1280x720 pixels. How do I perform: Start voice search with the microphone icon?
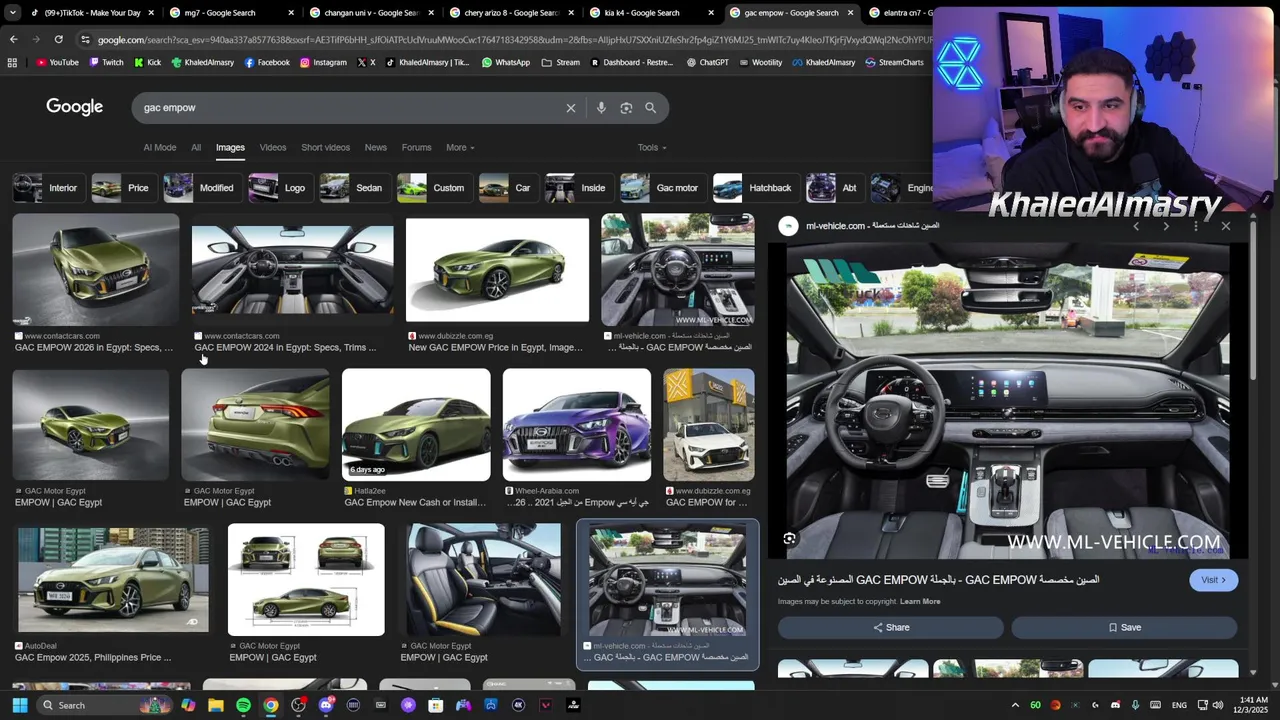601,108
